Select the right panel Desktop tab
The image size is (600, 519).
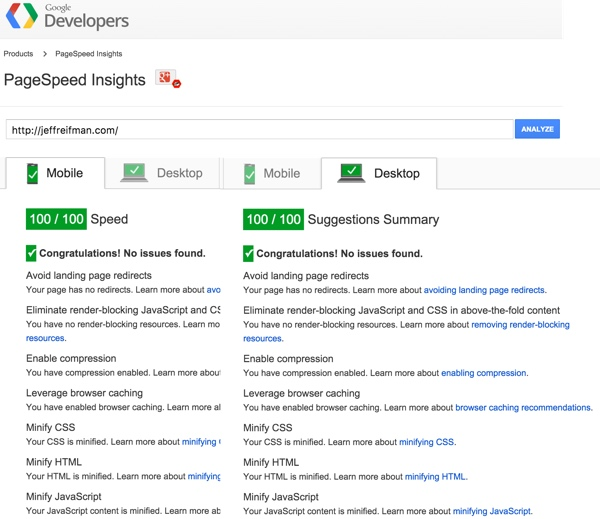tap(379, 173)
